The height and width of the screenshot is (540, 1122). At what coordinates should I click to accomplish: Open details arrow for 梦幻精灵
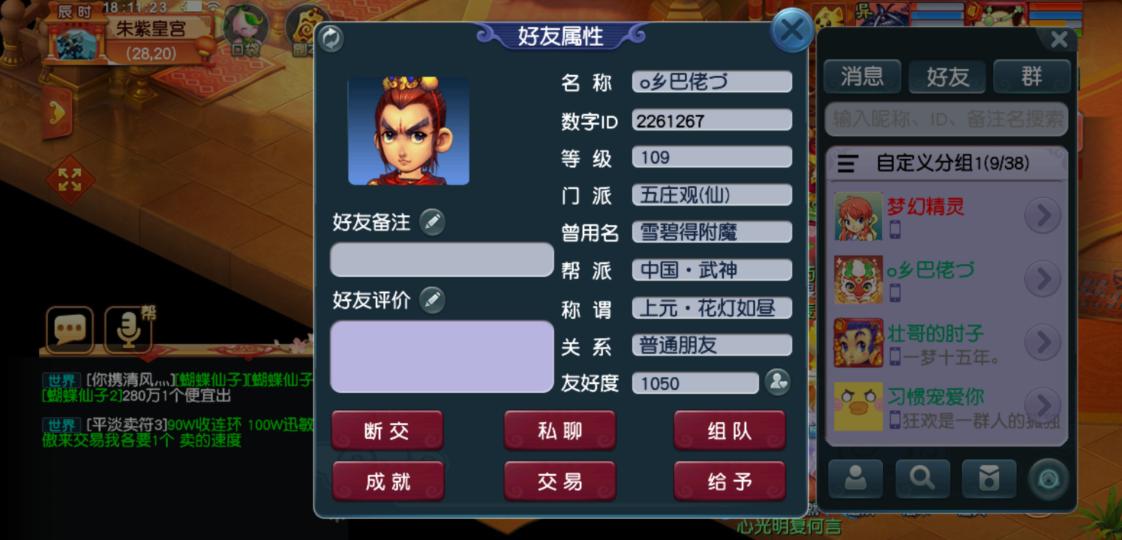[1042, 215]
